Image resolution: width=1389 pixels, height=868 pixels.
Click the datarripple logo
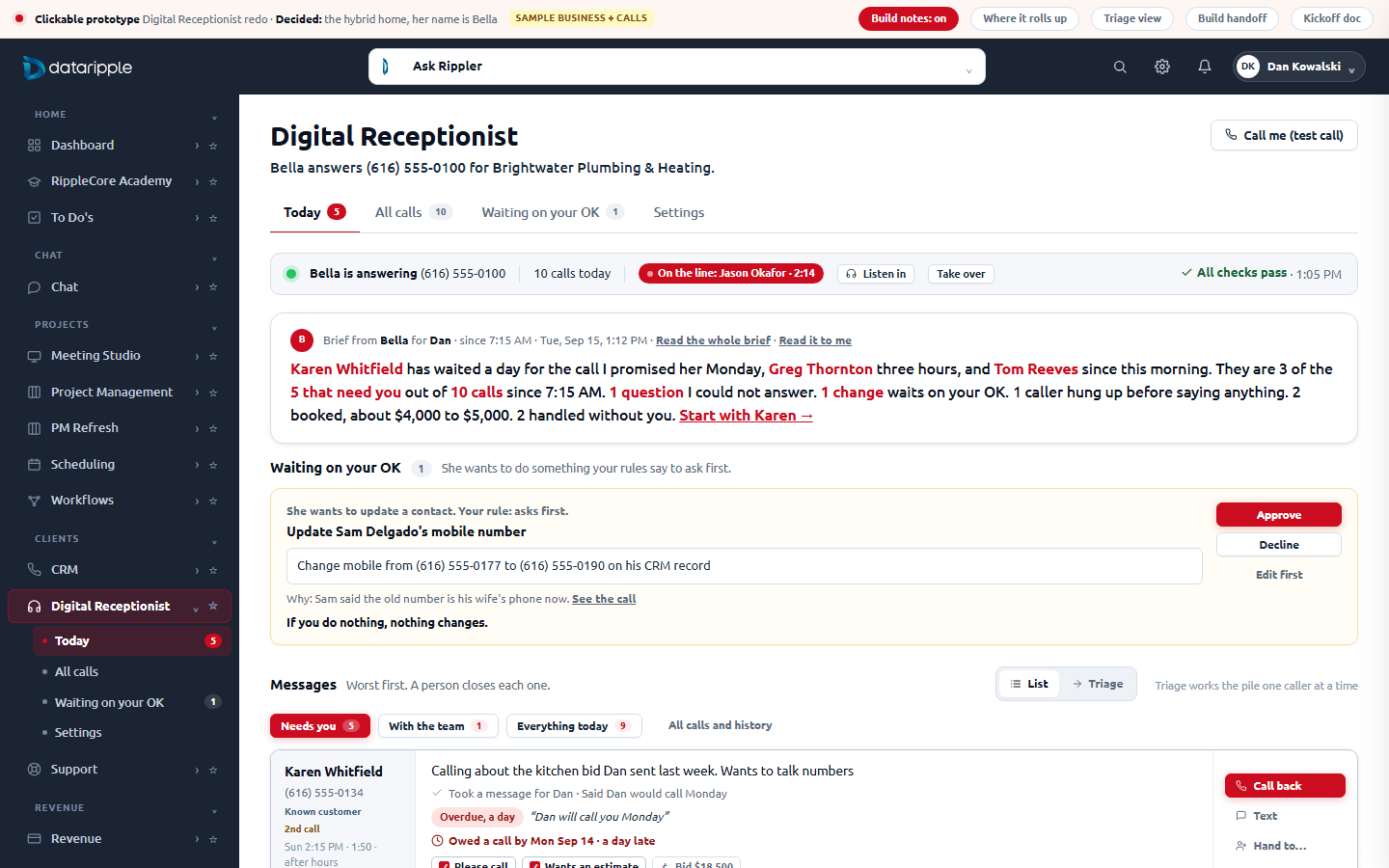pos(77,68)
